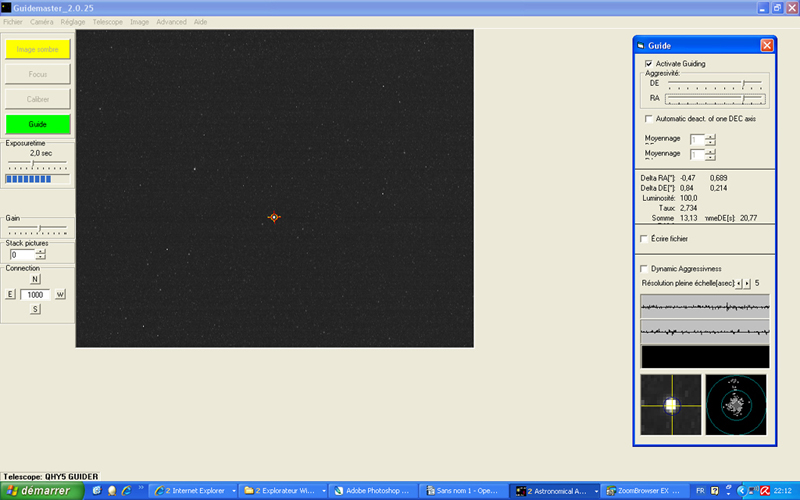Click the yellow Image sombre button
The height and width of the screenshot is (500, 800).
click(x=38, y=49)
